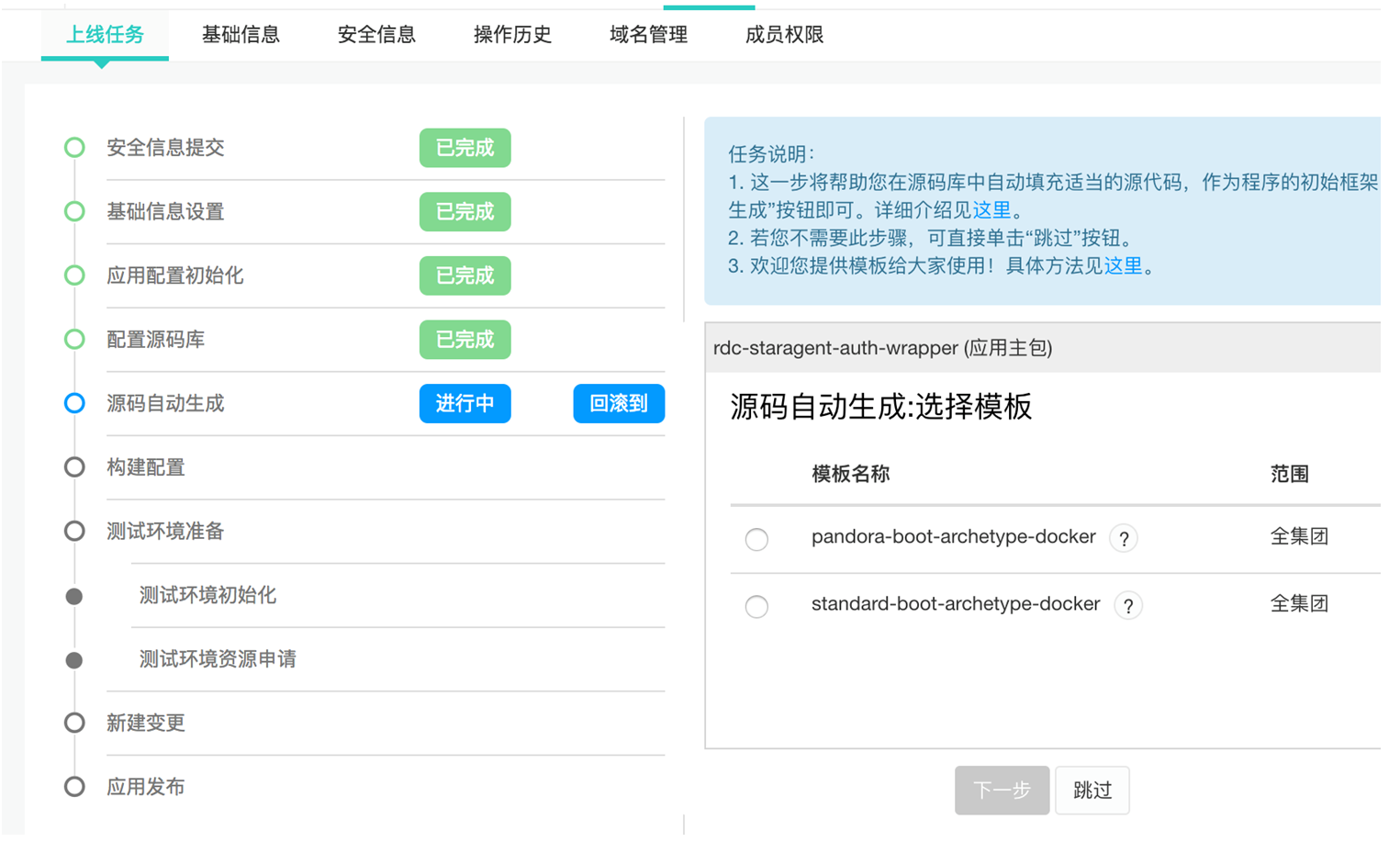Select pandora-boot-archetype-docker template radio
This screenshot has height=842, width=1400.
point(756,539)
